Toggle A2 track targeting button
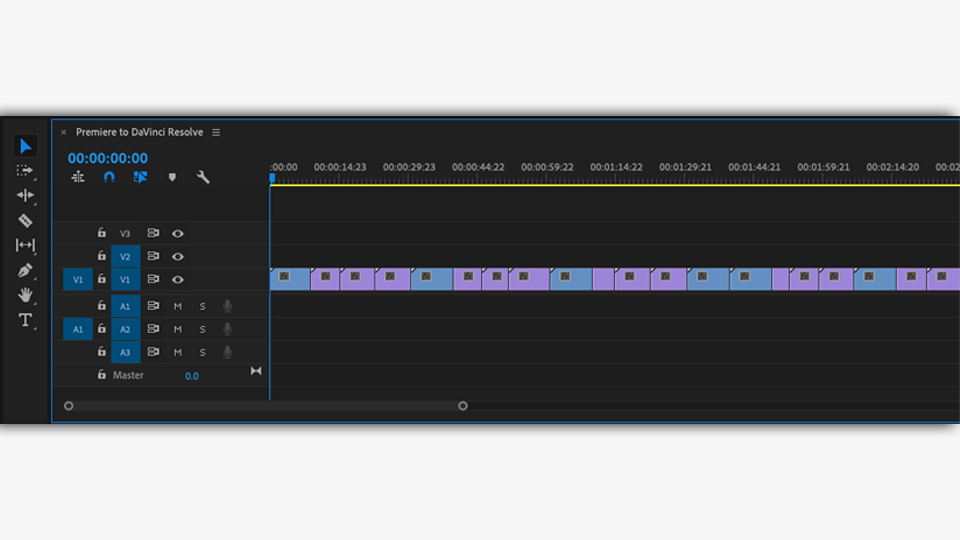Screen dimensions: 960x540 (x=125, y=329)
